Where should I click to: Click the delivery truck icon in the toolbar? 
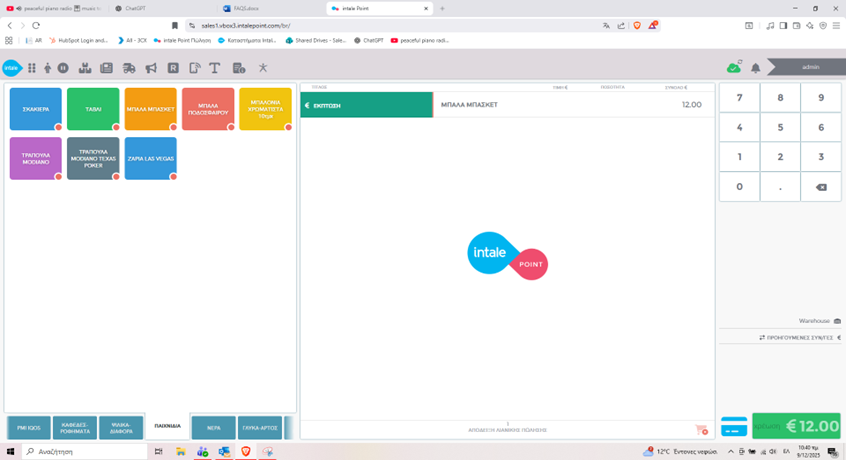tap(129, 68)
